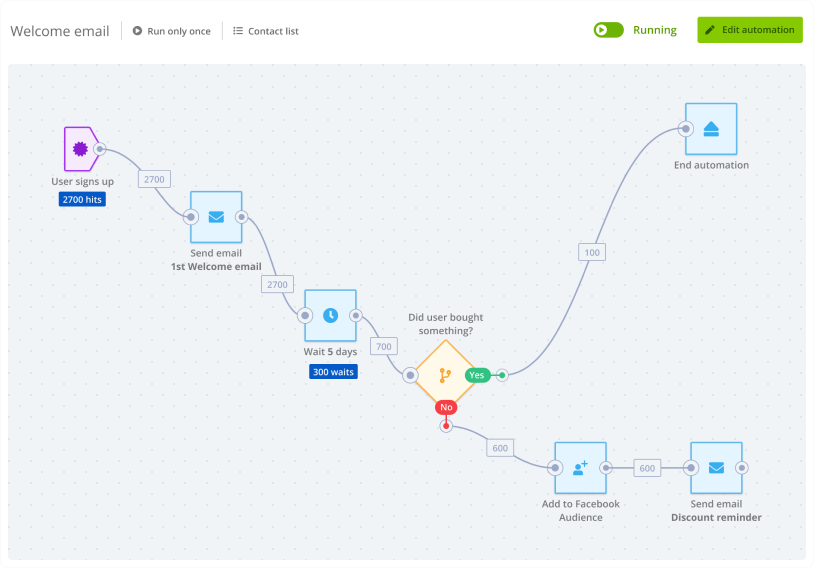Click the 300 waits badge

[333, 372]
